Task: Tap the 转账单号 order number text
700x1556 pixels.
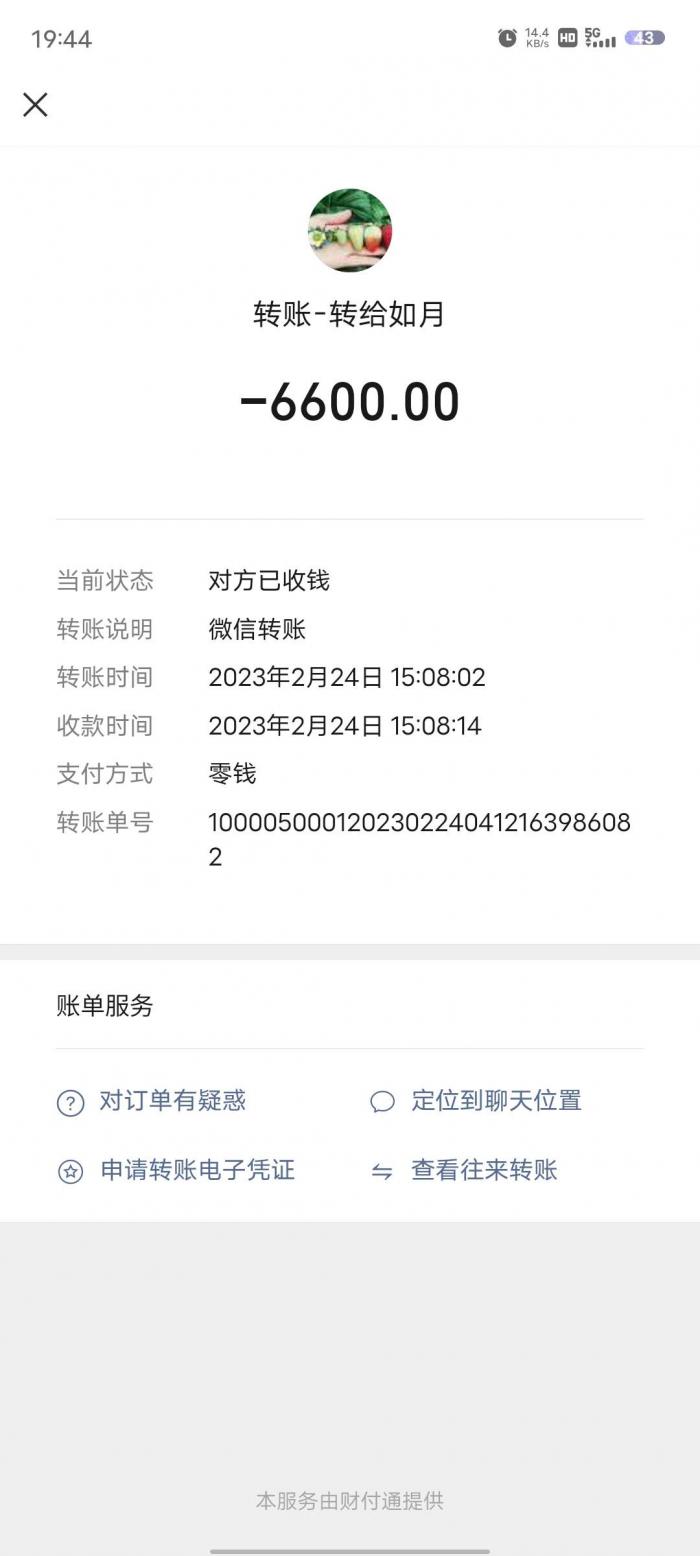Action: coord(419,839)
